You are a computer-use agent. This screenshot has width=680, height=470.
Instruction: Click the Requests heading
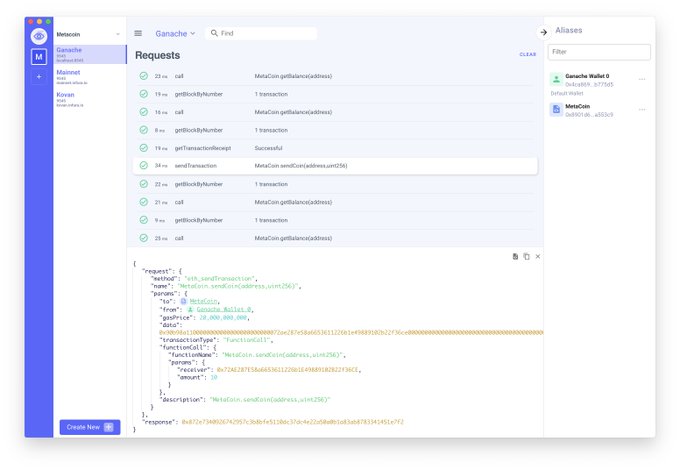coord(157,55)
